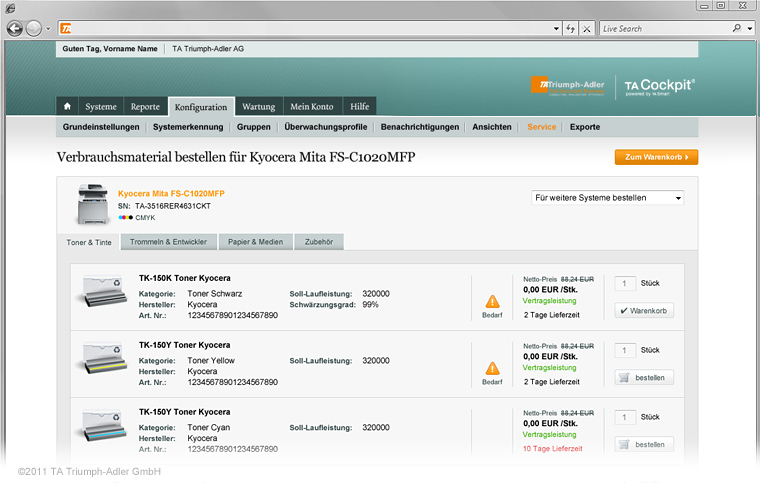The height and width of the screenshot is (483, 760).
Task: Click Vertragsleistung text for Toner Schwarz
Action: (x=550, y=301)
